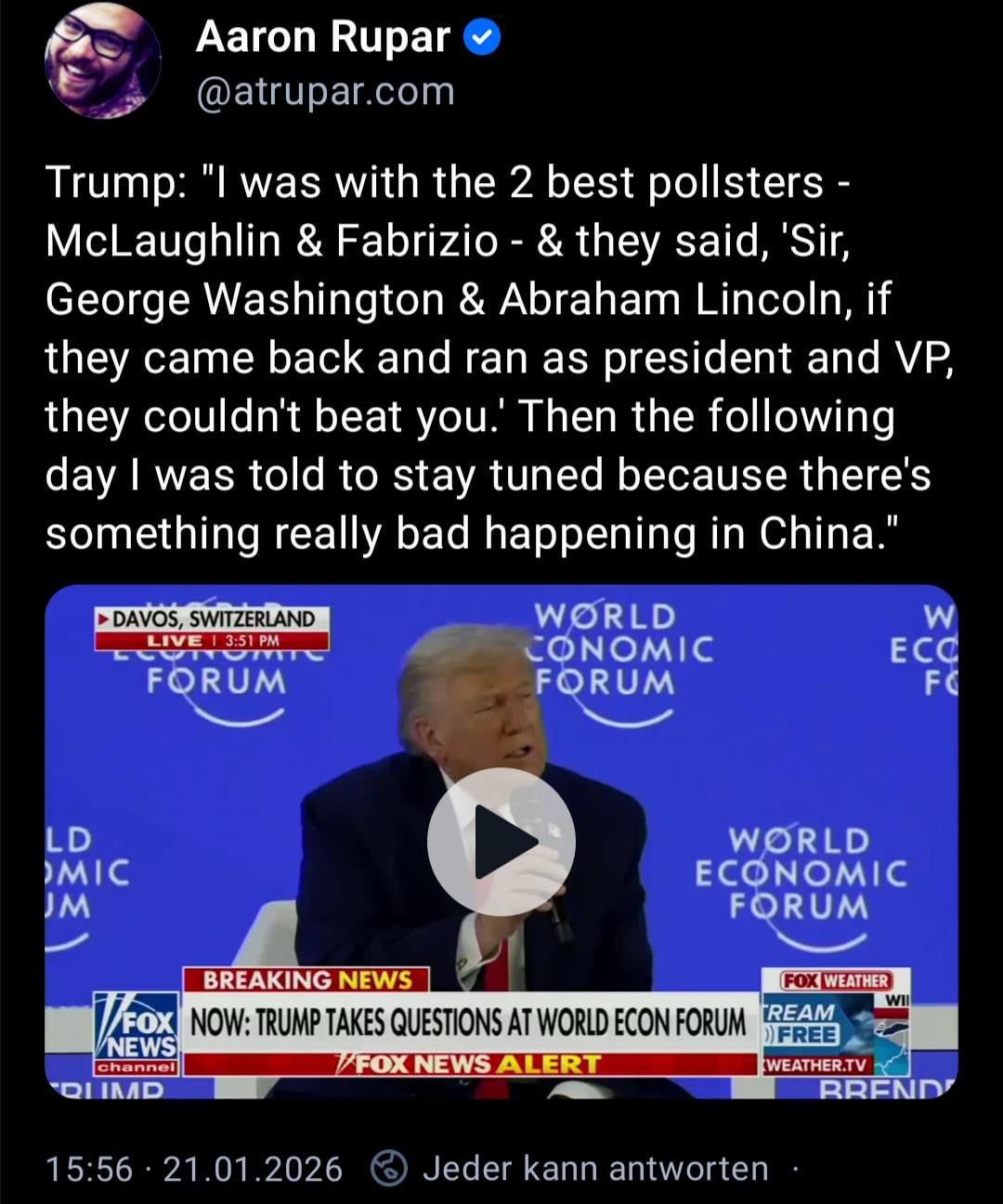Screen dimensions: 1003x1204
Task: Click the red arrow beside Davos label
Action: click(x=104, y=619)
